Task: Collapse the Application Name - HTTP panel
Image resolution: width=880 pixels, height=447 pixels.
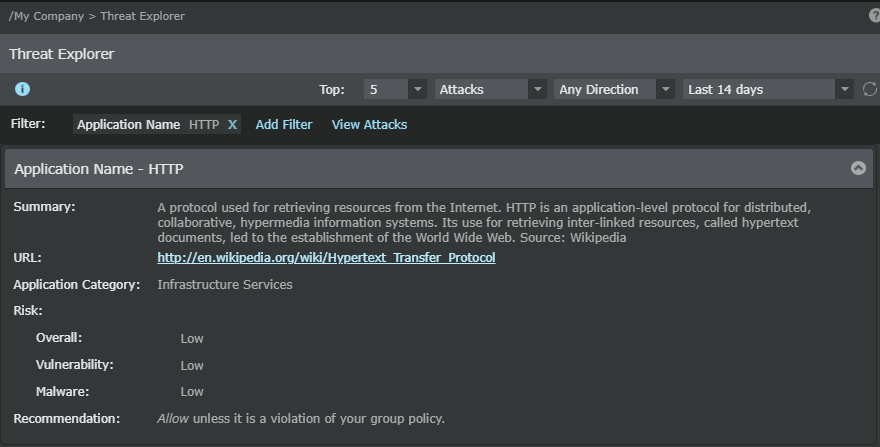Action: 858,168
